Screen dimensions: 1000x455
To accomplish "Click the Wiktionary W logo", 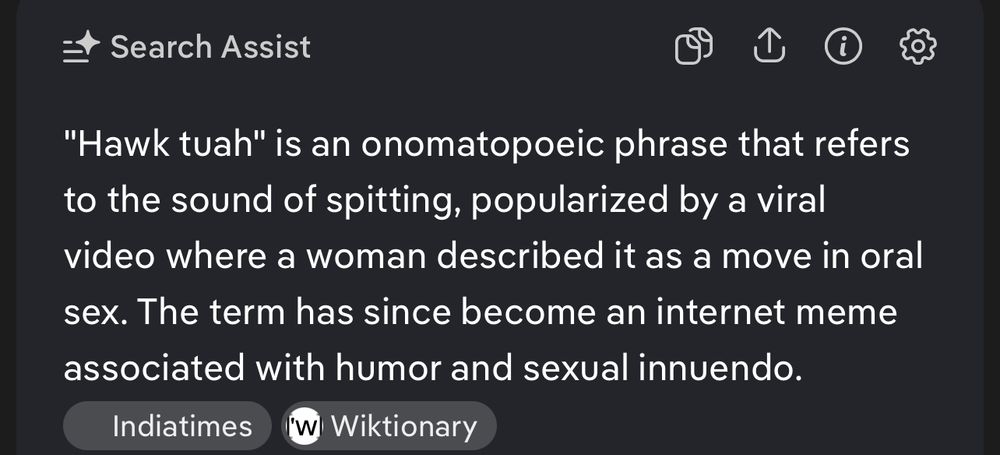I will click(x=306, y=427).
